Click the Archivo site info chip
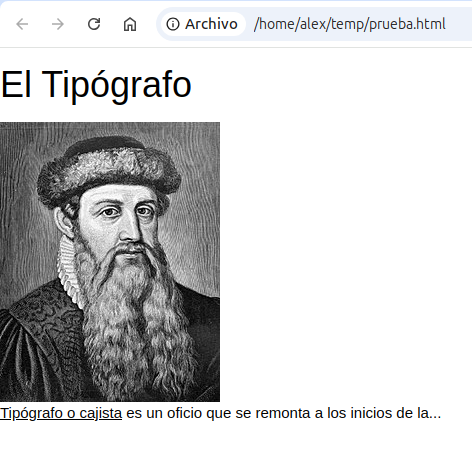The image size is (472, 458). point(203,24)
